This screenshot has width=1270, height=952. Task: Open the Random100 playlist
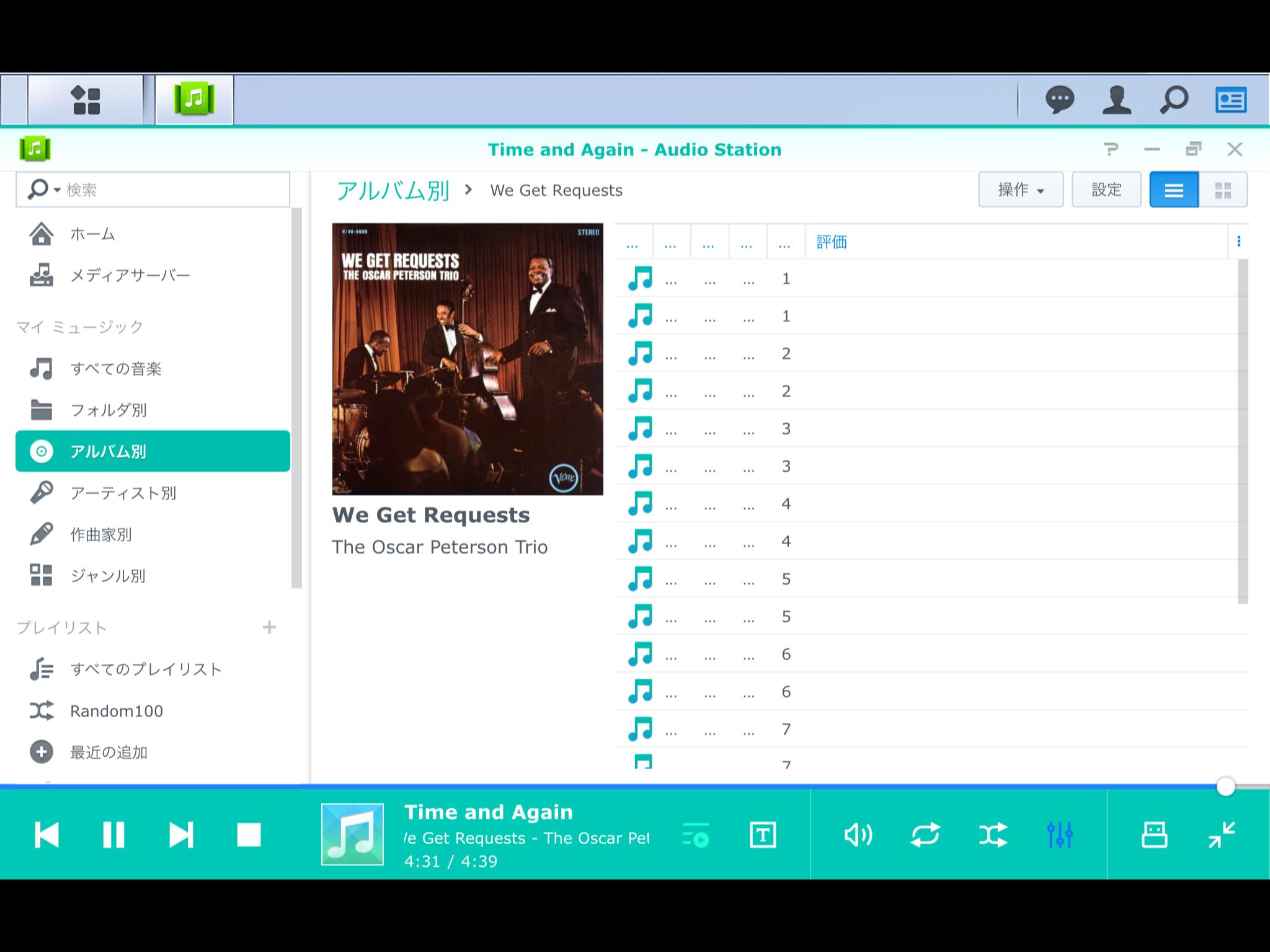pyautogui.click(x=153, y=711)
